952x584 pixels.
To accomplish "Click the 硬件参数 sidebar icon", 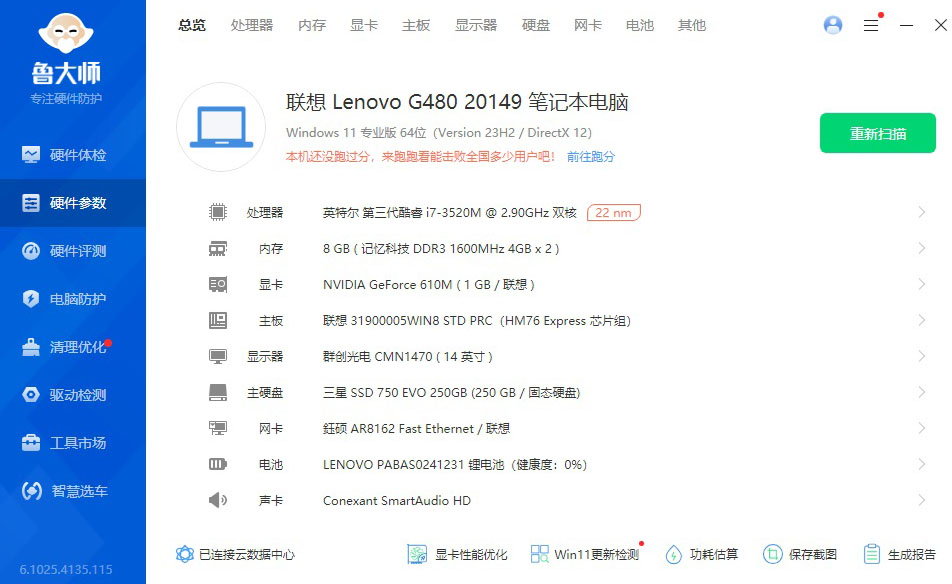I will (31, 203).
